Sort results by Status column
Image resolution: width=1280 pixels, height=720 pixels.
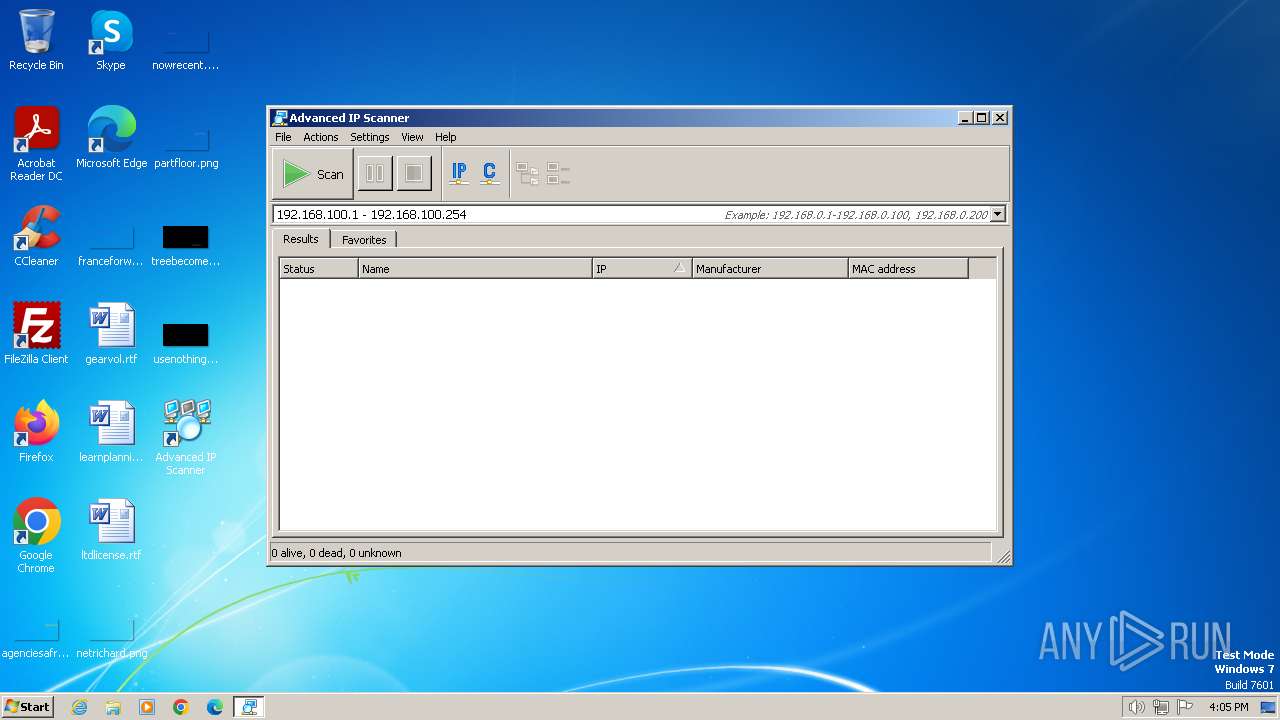coord(319,268)
